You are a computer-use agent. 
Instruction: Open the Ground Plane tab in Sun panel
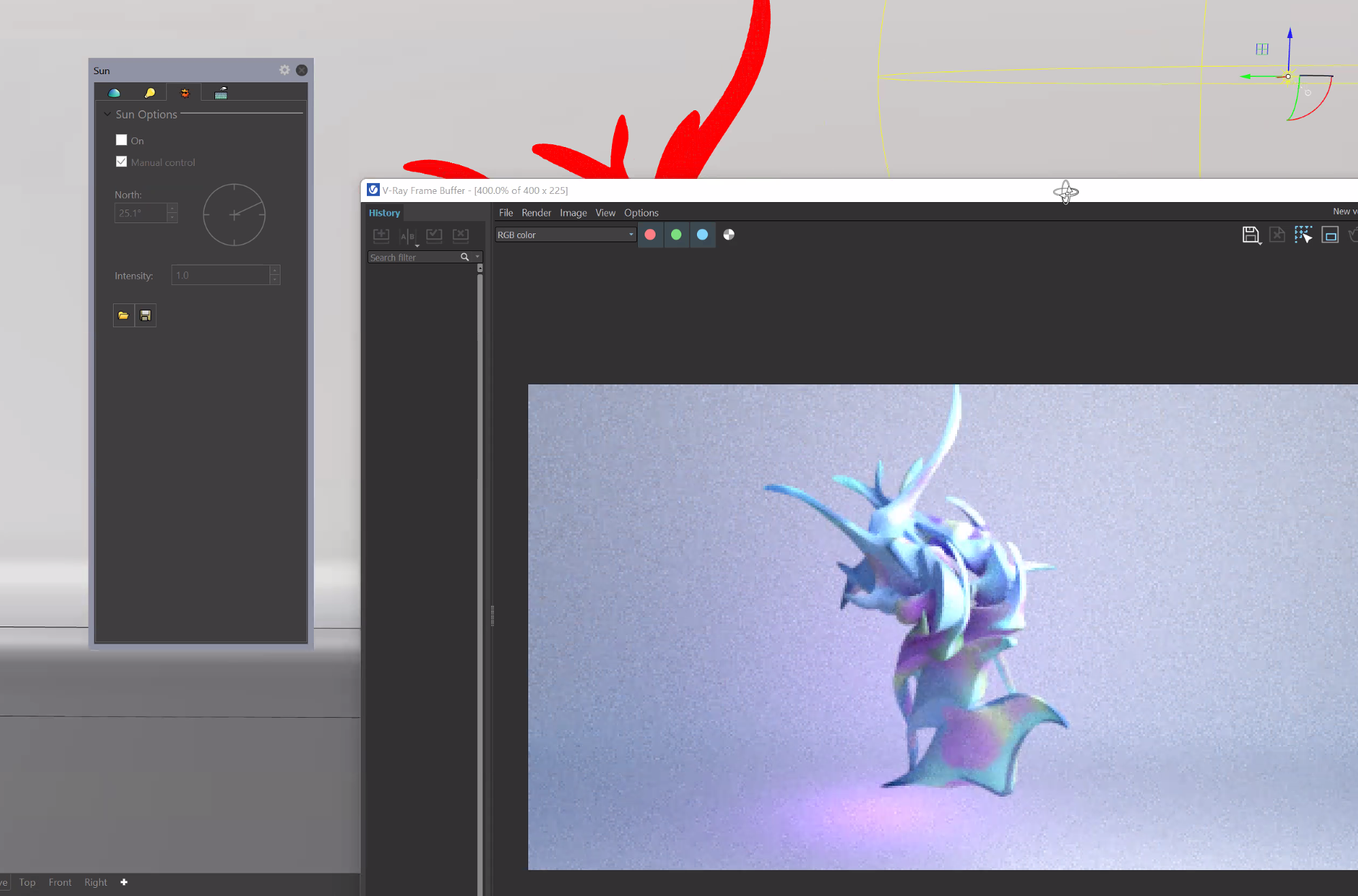221,93
